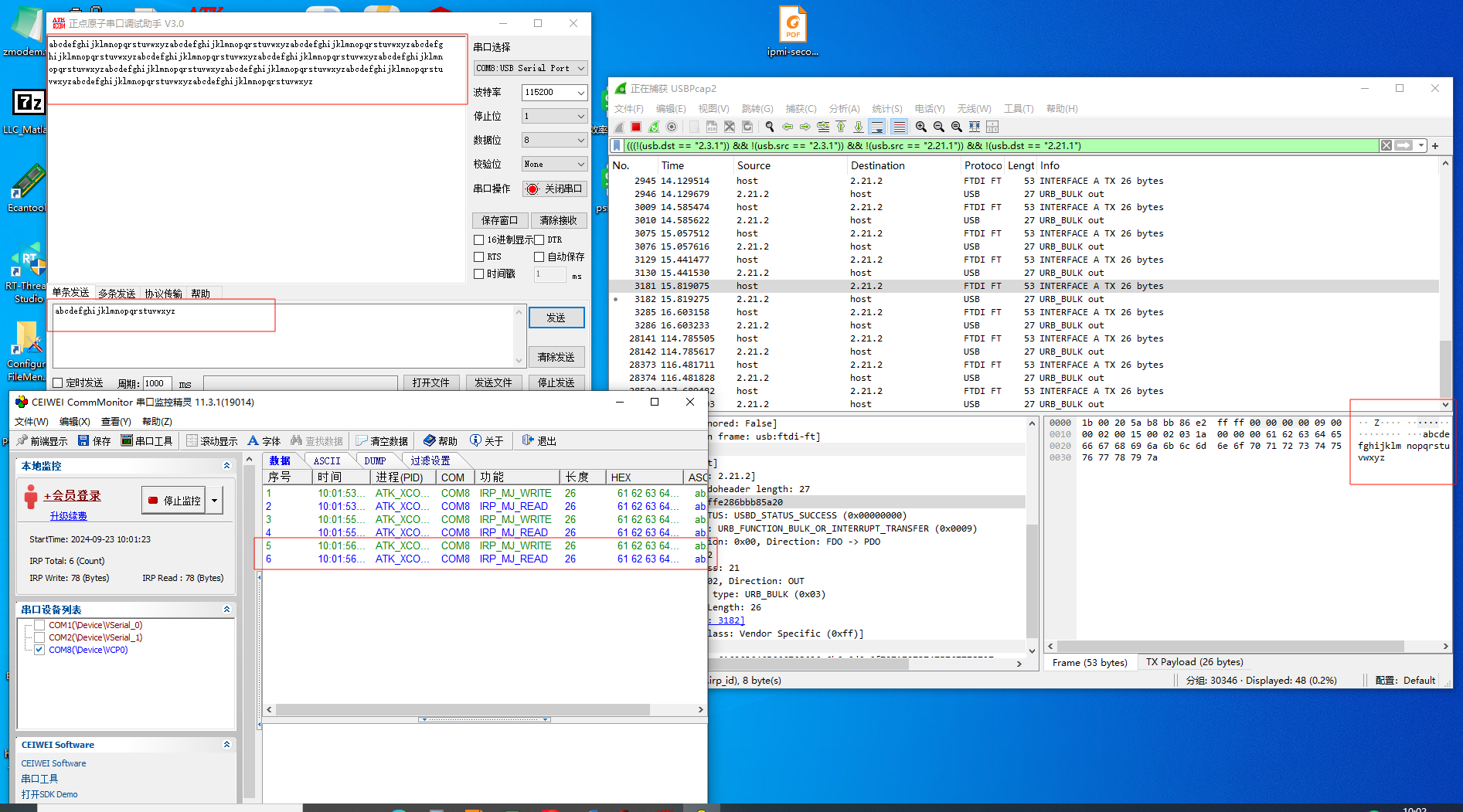
Task: Open CommMonitor 过滤设置 tab
Action: [x=430, y=461]
